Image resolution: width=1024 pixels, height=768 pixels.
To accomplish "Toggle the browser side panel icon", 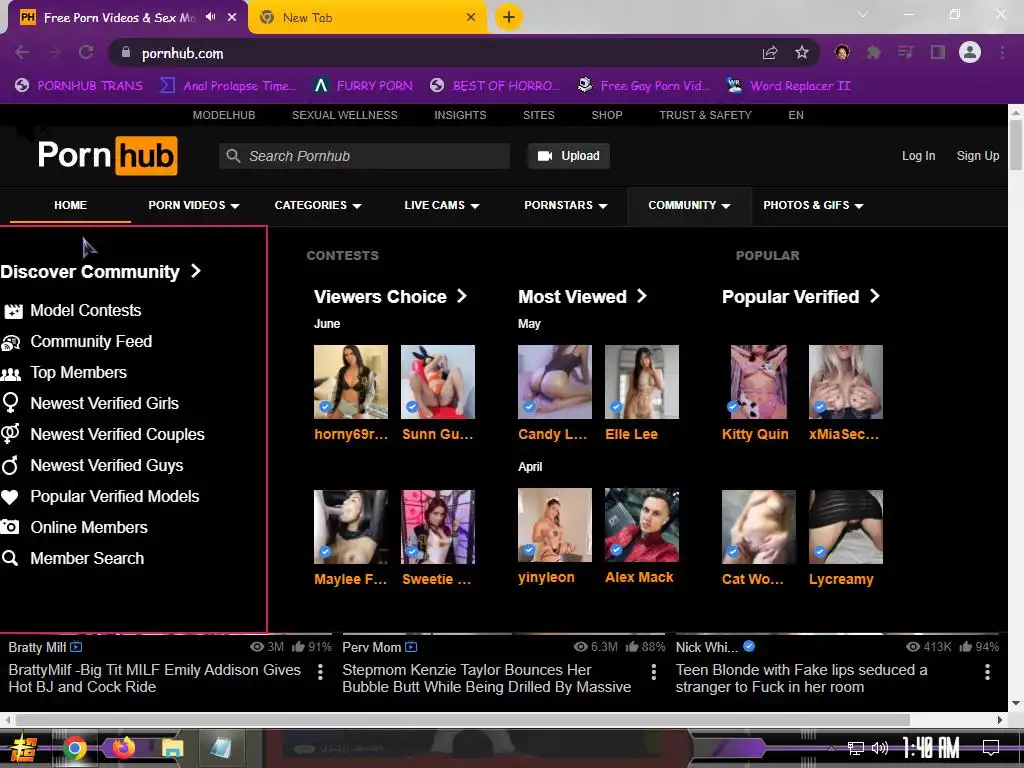I will tap(938, 52).
